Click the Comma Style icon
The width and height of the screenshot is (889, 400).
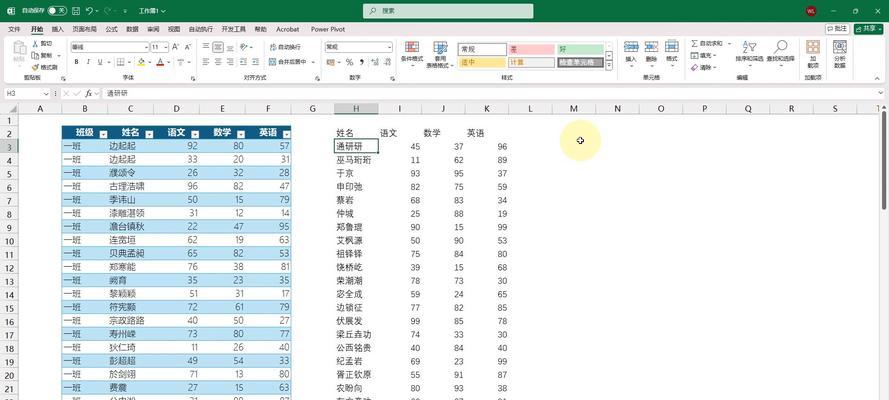[362, 62]
